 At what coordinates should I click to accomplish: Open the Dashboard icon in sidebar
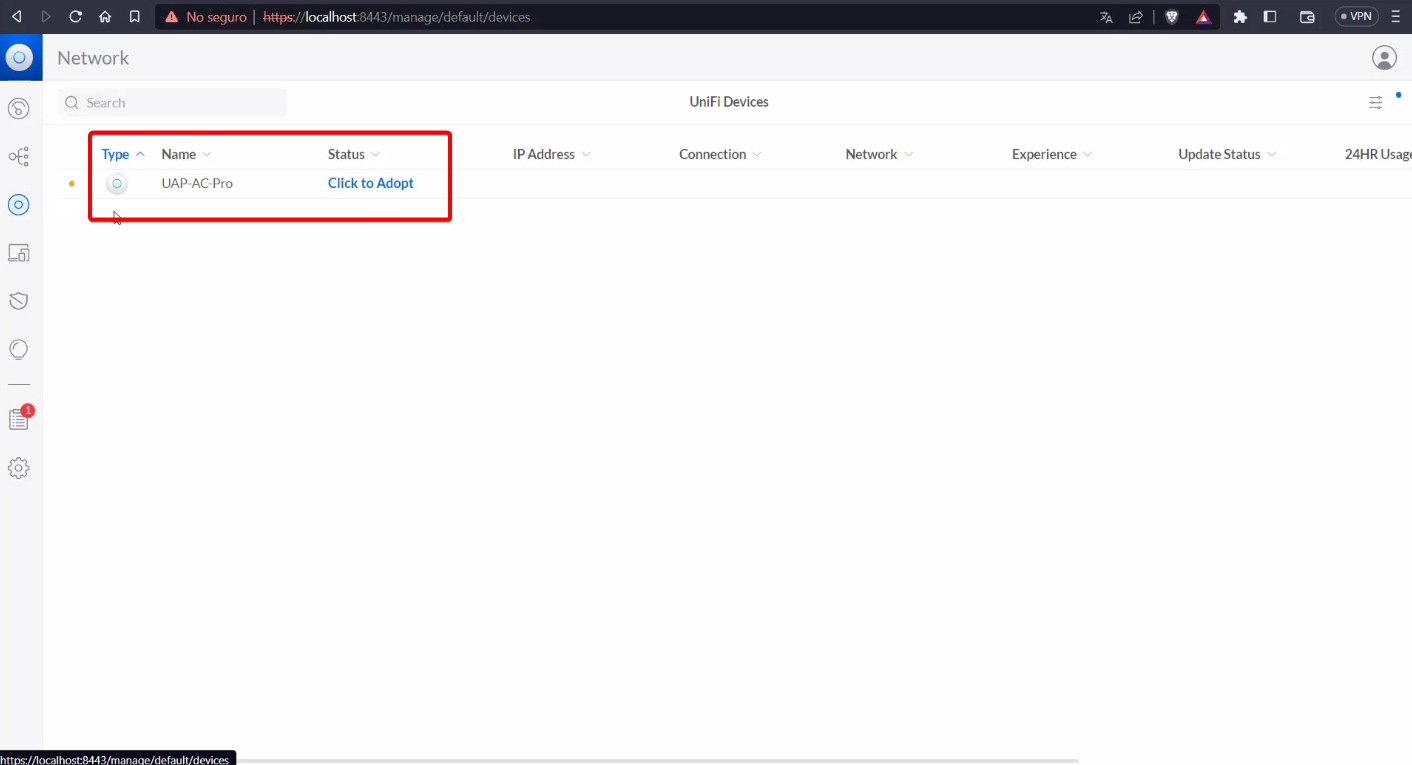[18, 108]
